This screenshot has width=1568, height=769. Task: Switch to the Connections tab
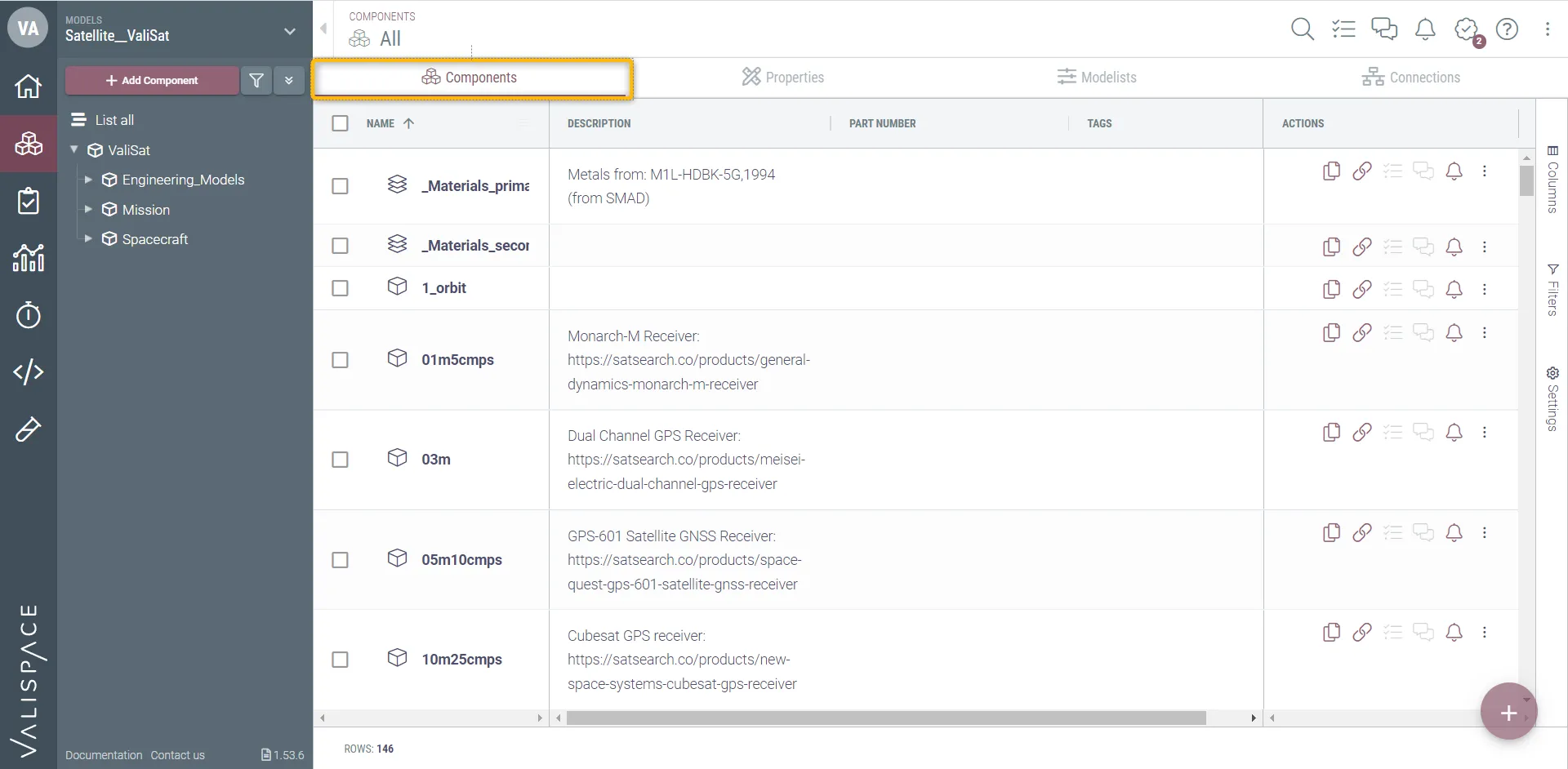click(1410, 78)
